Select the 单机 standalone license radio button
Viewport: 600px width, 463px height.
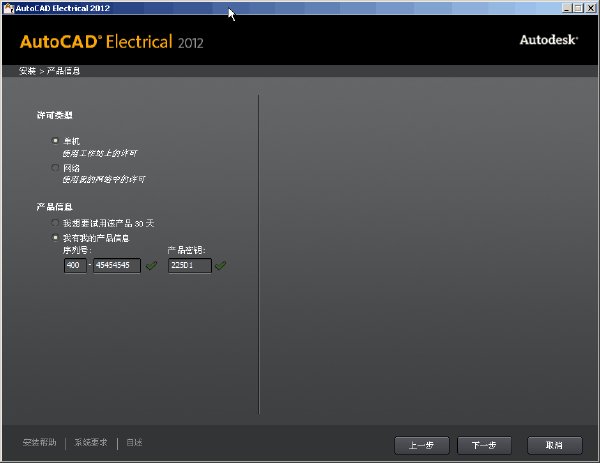55,141
